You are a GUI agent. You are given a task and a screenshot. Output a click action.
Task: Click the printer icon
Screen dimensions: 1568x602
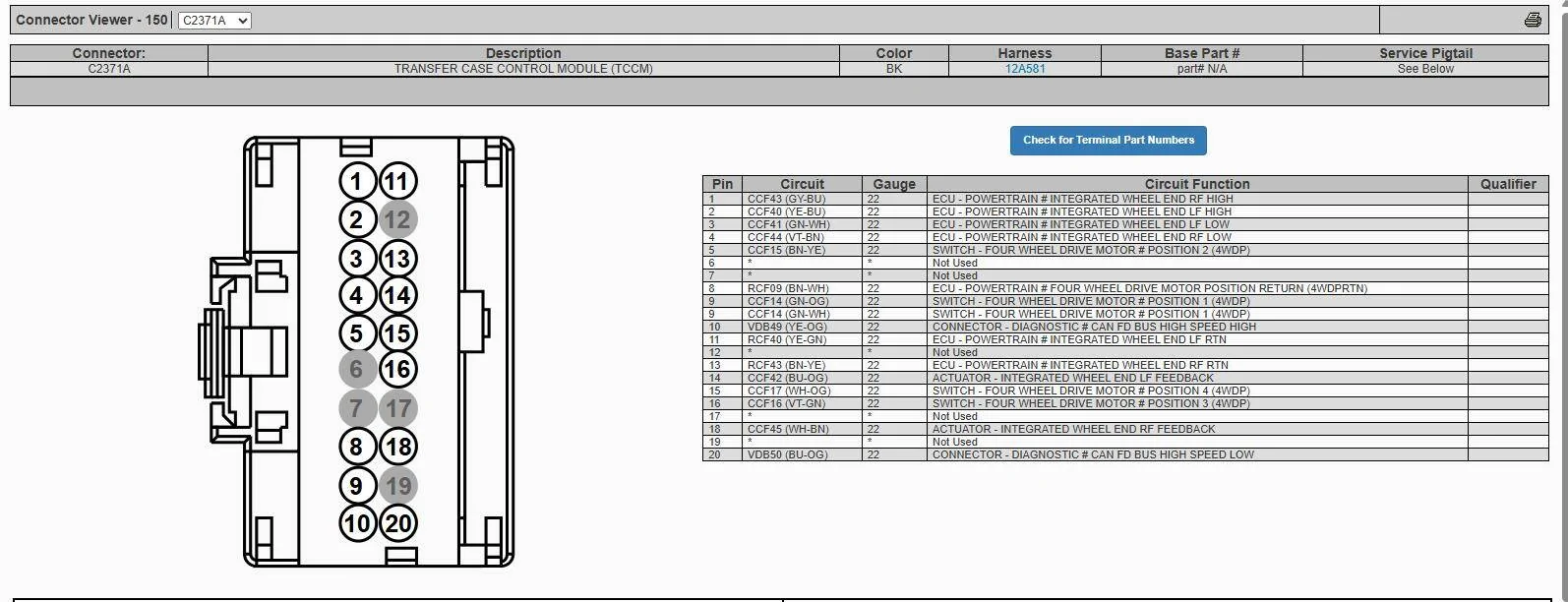click(x=1533, y=20)
